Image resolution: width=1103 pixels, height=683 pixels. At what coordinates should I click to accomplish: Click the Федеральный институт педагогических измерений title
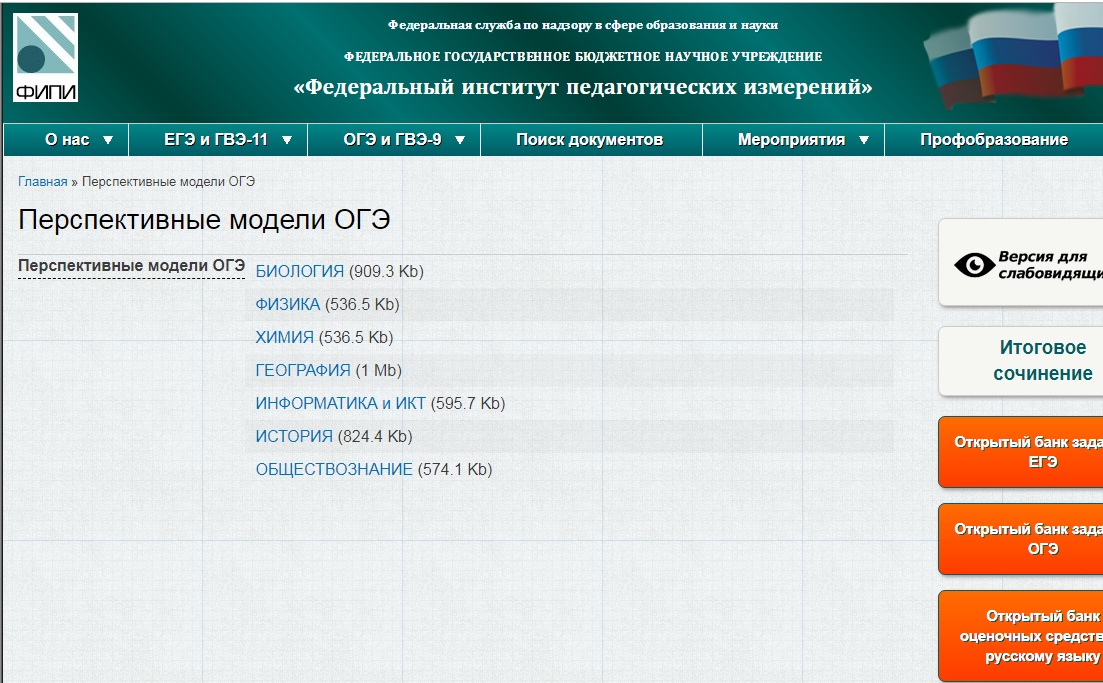(x=582, y=87)
